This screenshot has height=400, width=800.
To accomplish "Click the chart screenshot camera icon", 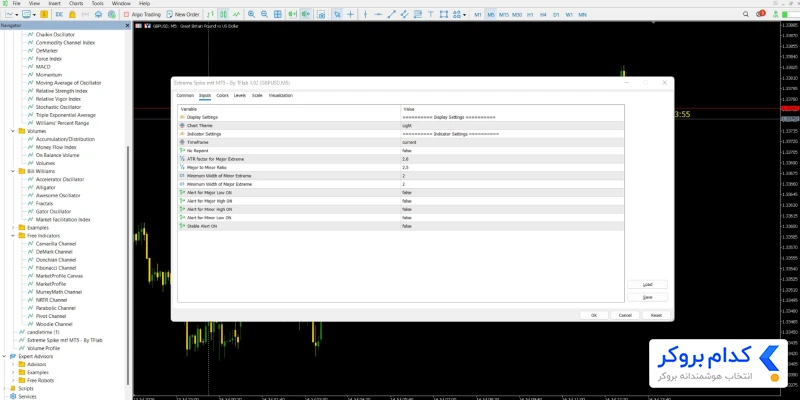I will pyautogui.click(x=321, y=14).
